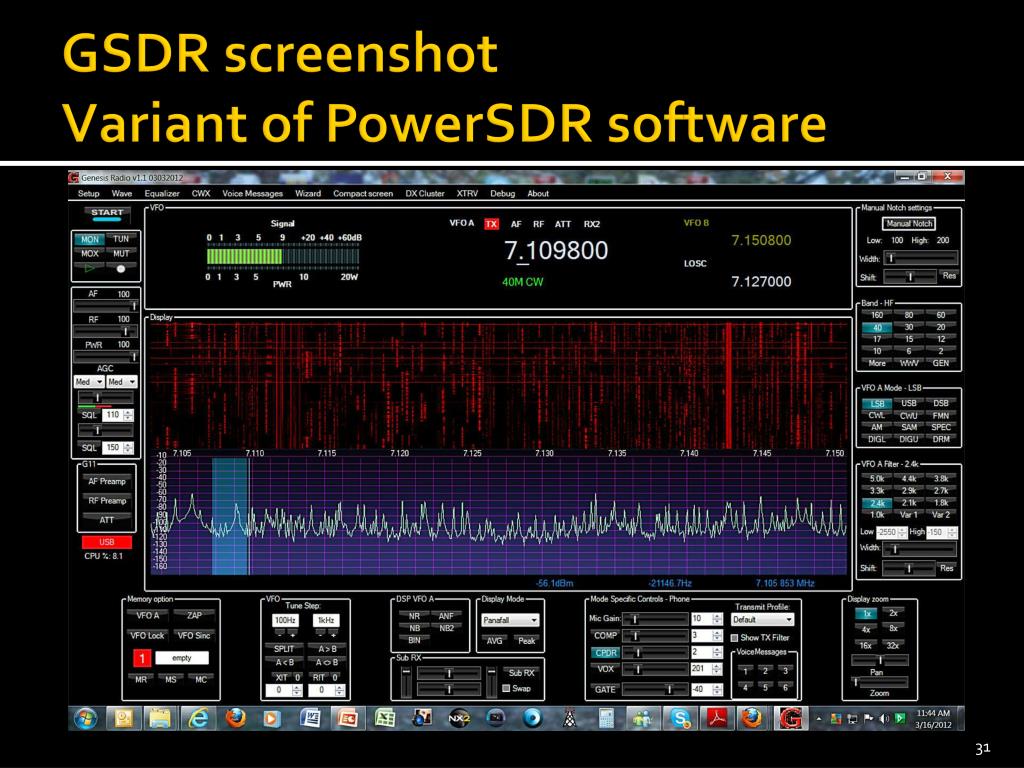Click the memory name field showing empty

(x=182, y=658)
